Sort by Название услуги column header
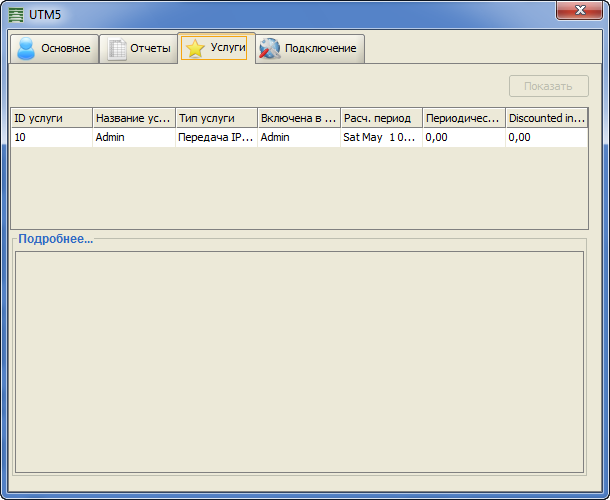 click(133, 118)
